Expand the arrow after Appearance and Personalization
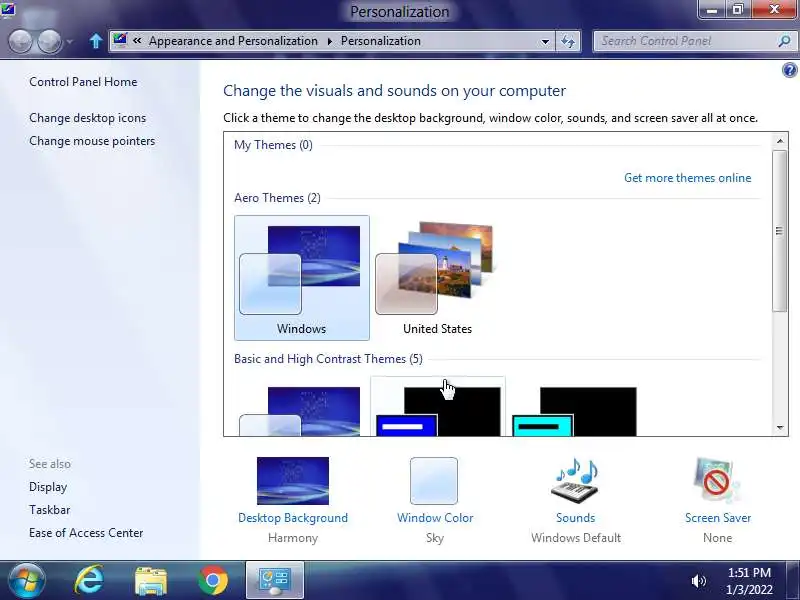The image size is (800, 600). pyautogui.click(x=330, y=41)
